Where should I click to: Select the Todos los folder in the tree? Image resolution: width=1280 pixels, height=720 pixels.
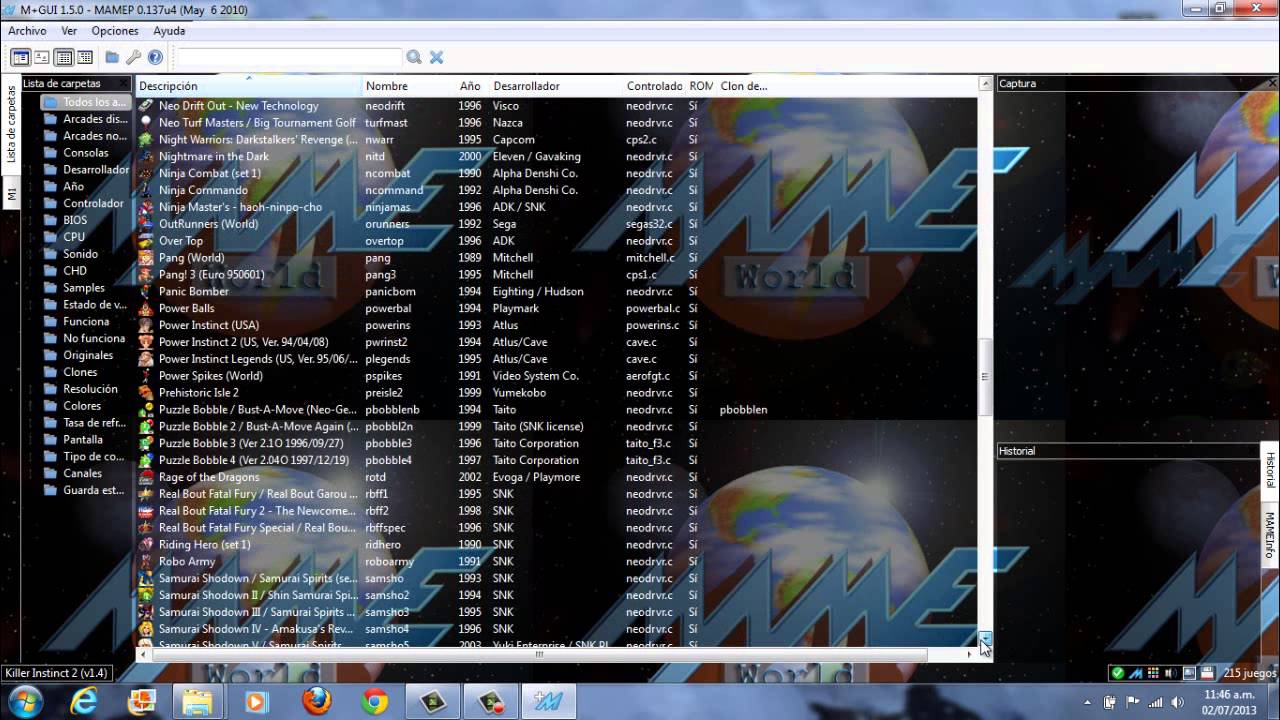(x=84, y=102)
